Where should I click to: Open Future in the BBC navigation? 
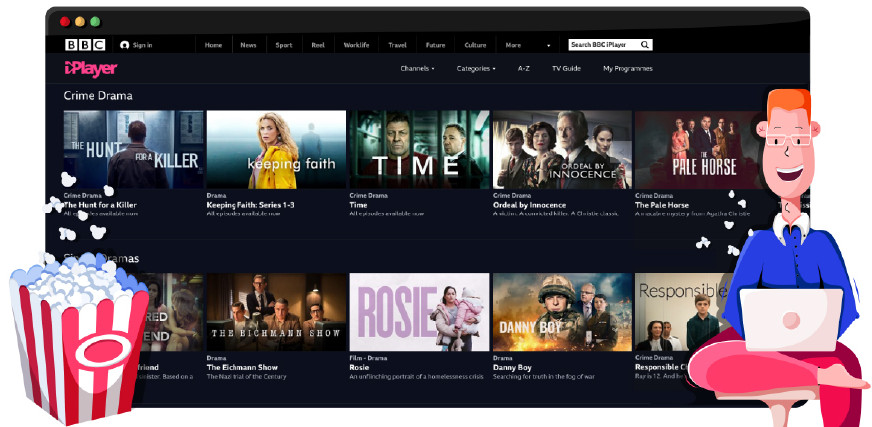tap(435, 45)
